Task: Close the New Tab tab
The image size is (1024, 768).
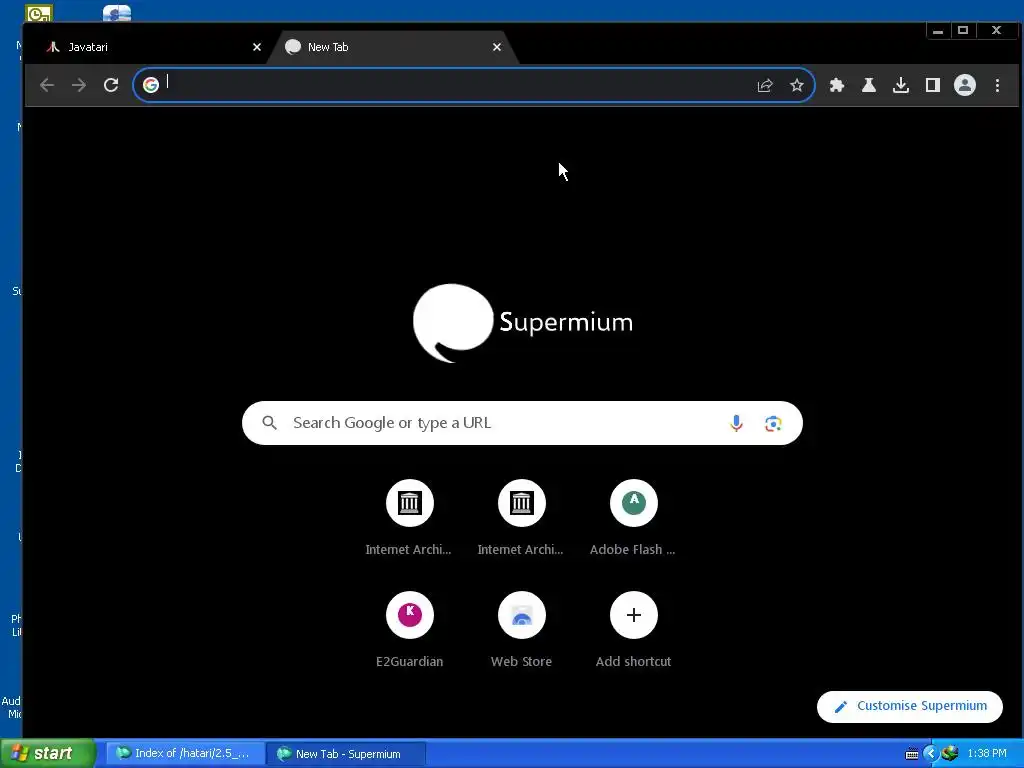Action: 497,47
